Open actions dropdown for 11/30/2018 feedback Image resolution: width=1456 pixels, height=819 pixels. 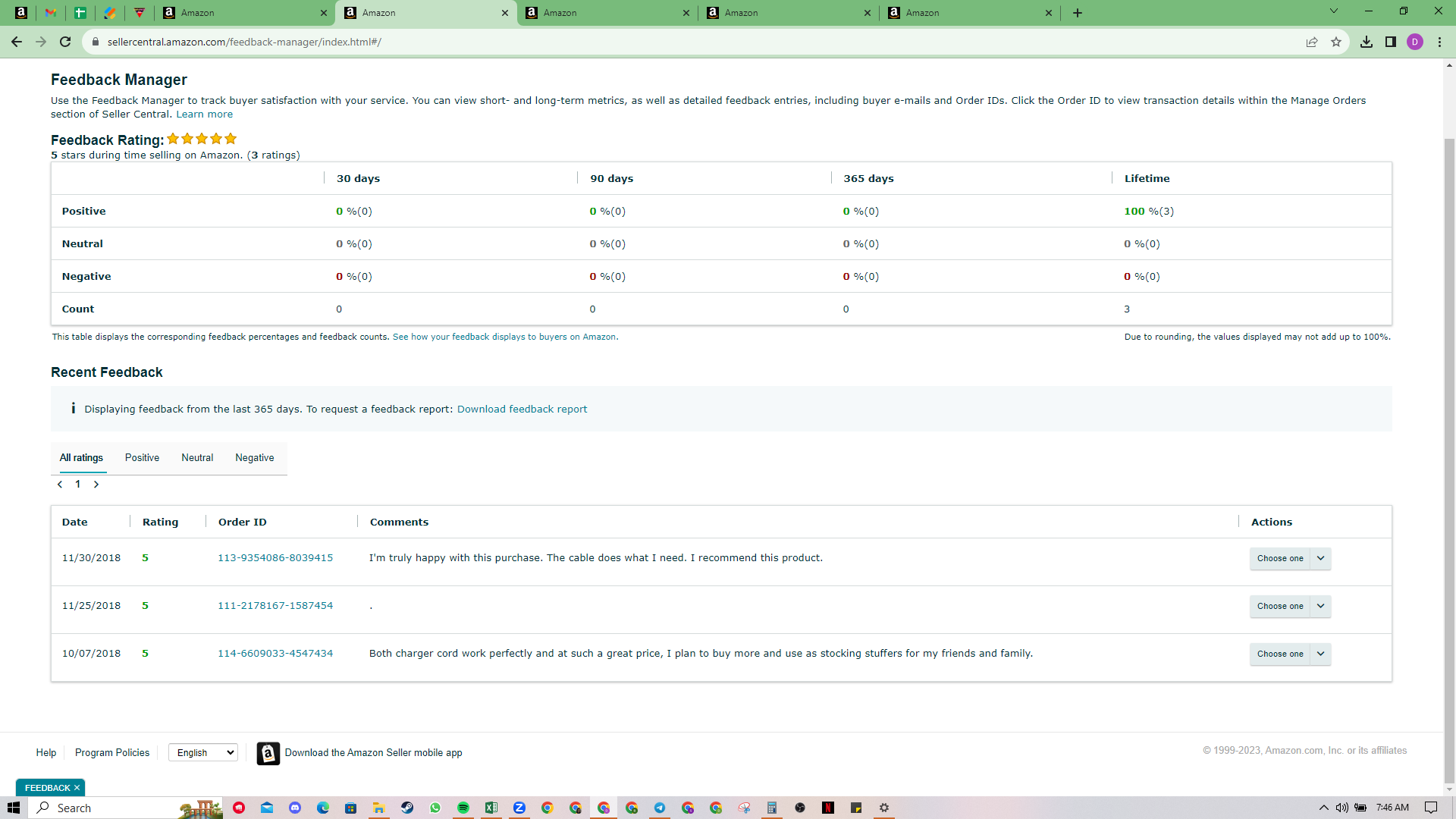[1290, 559]
